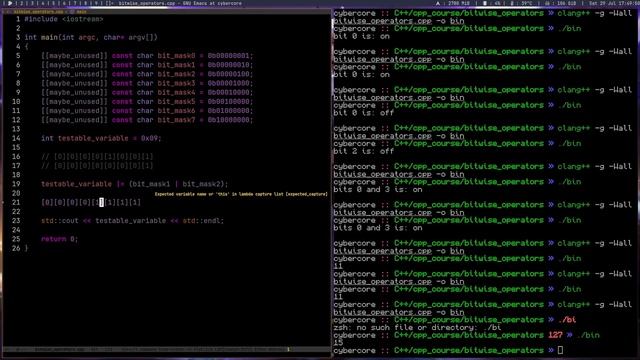Click the comment on line 17
This screenshot has height=360, width=640.
[97, 166]
